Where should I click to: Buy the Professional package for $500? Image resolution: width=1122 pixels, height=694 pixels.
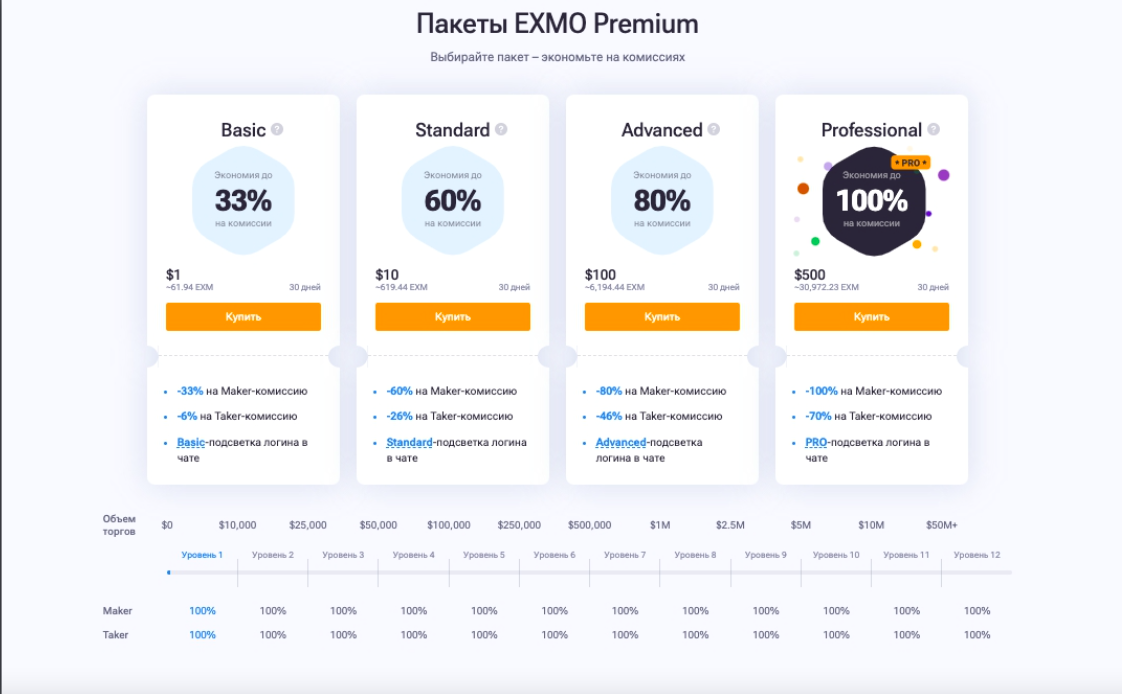tap(872, 317)
